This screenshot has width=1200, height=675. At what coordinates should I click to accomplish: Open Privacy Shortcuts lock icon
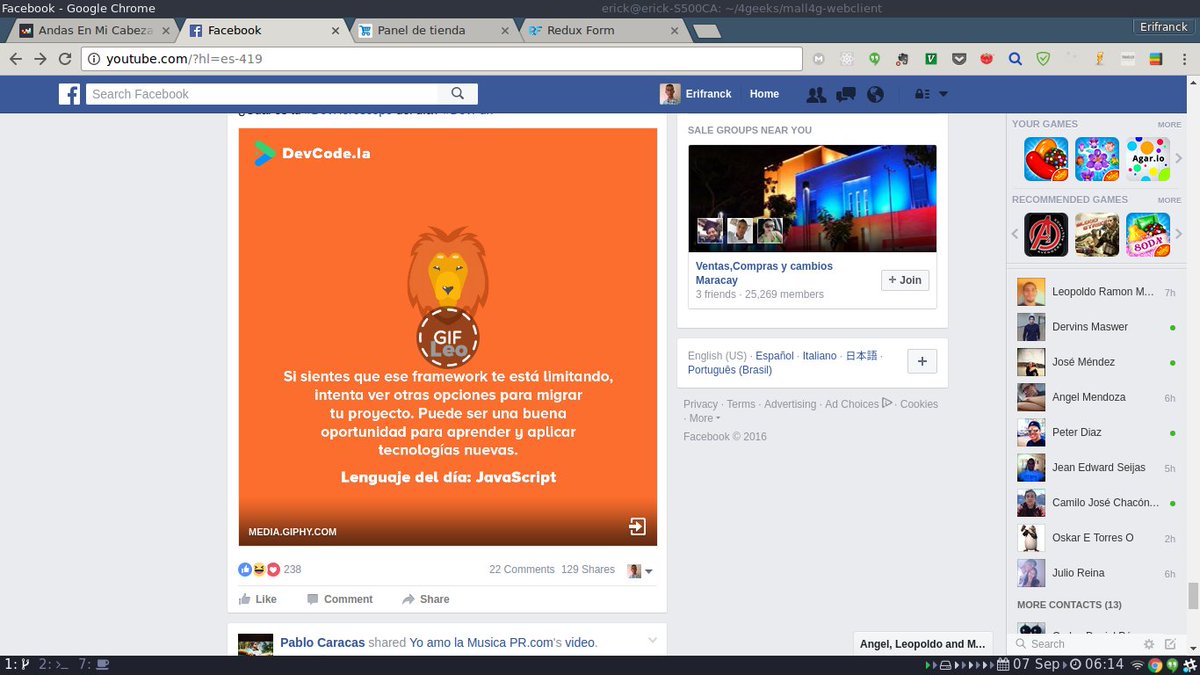click(922, 94)
